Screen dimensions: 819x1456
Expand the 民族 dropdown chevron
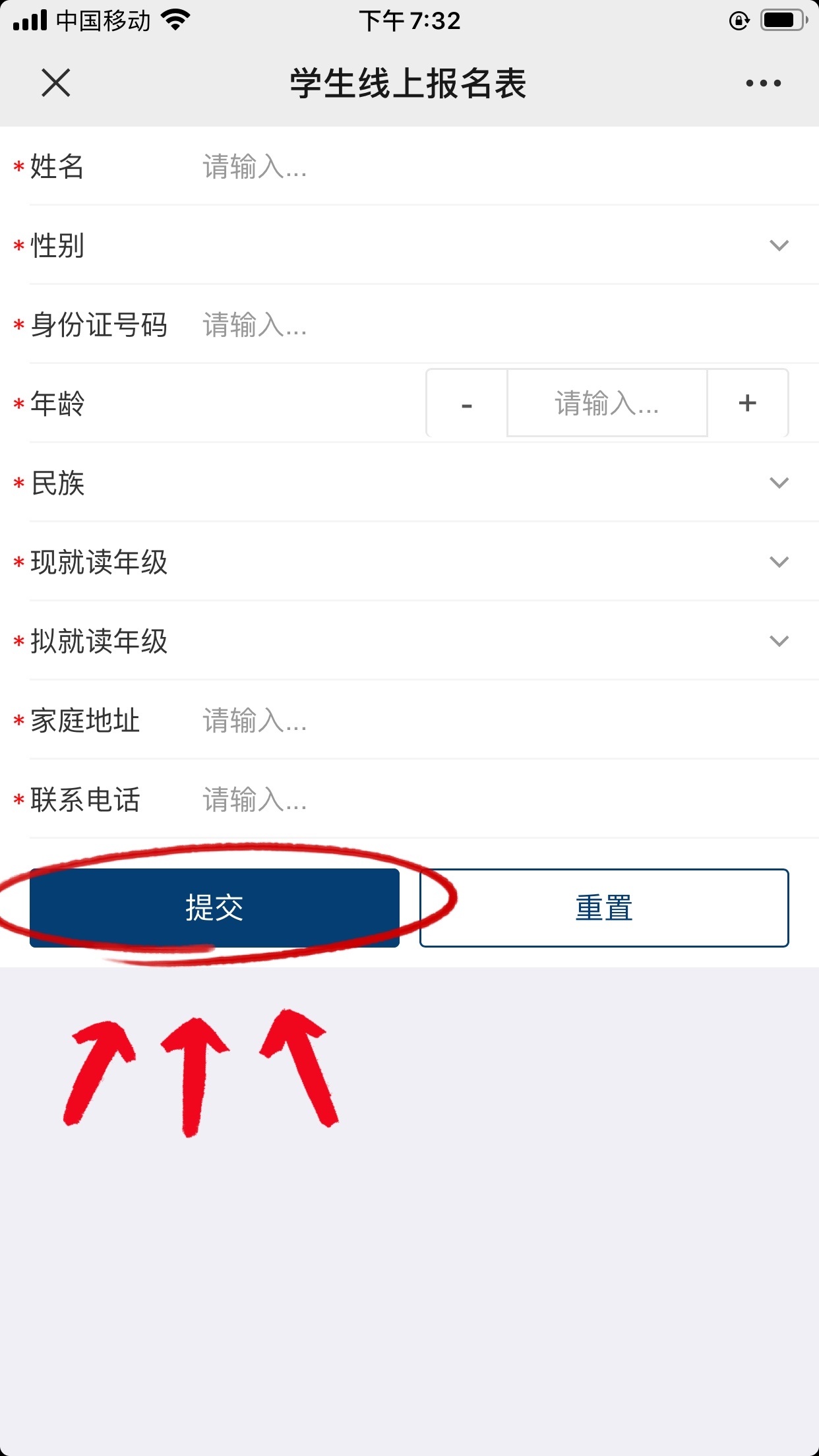coord(779,483)
